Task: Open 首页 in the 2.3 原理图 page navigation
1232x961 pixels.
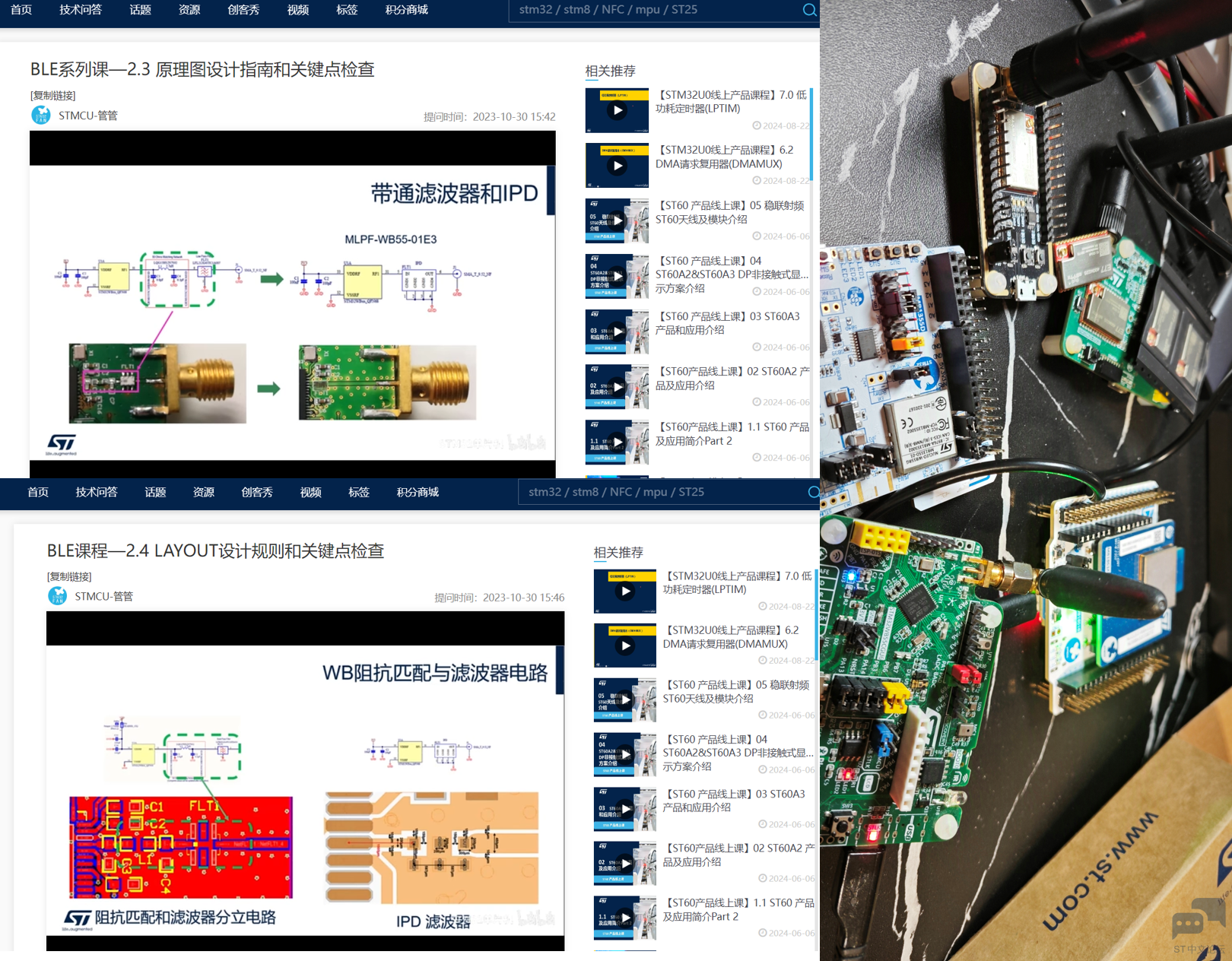Action: coord(21,10)
